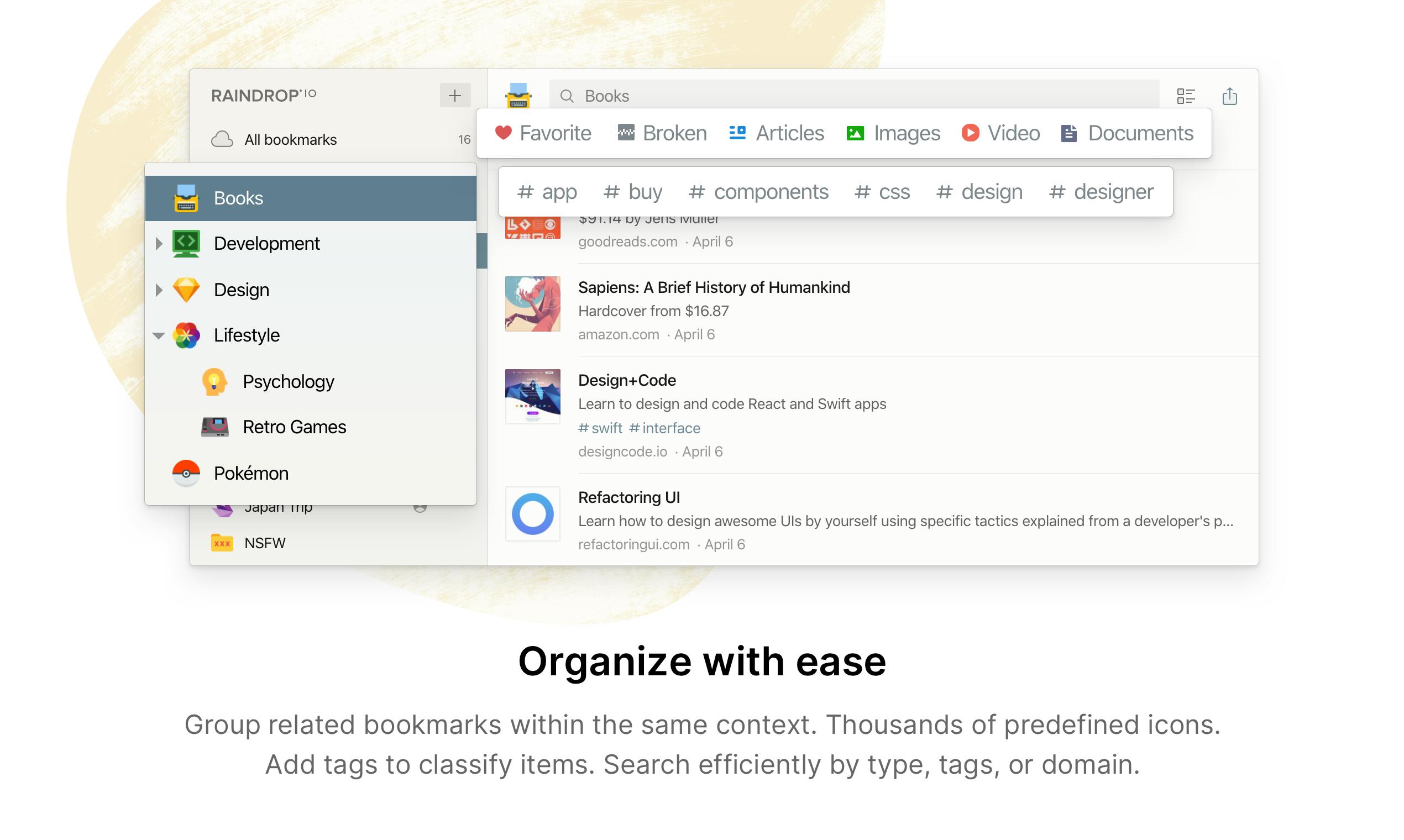Image resolution: width=1404 pixels, height=840 pixels.
Task: Click the Broken filter icon
Action: pyautogui.click(x=626, y=133)
